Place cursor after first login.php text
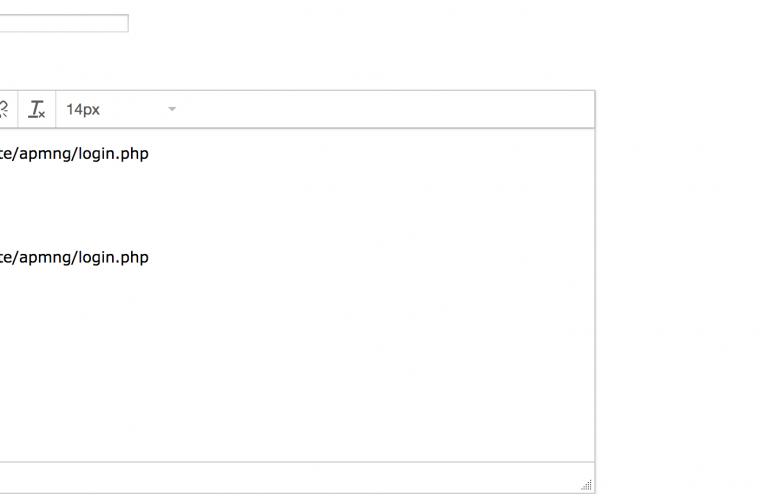 (x=149, y=154)
